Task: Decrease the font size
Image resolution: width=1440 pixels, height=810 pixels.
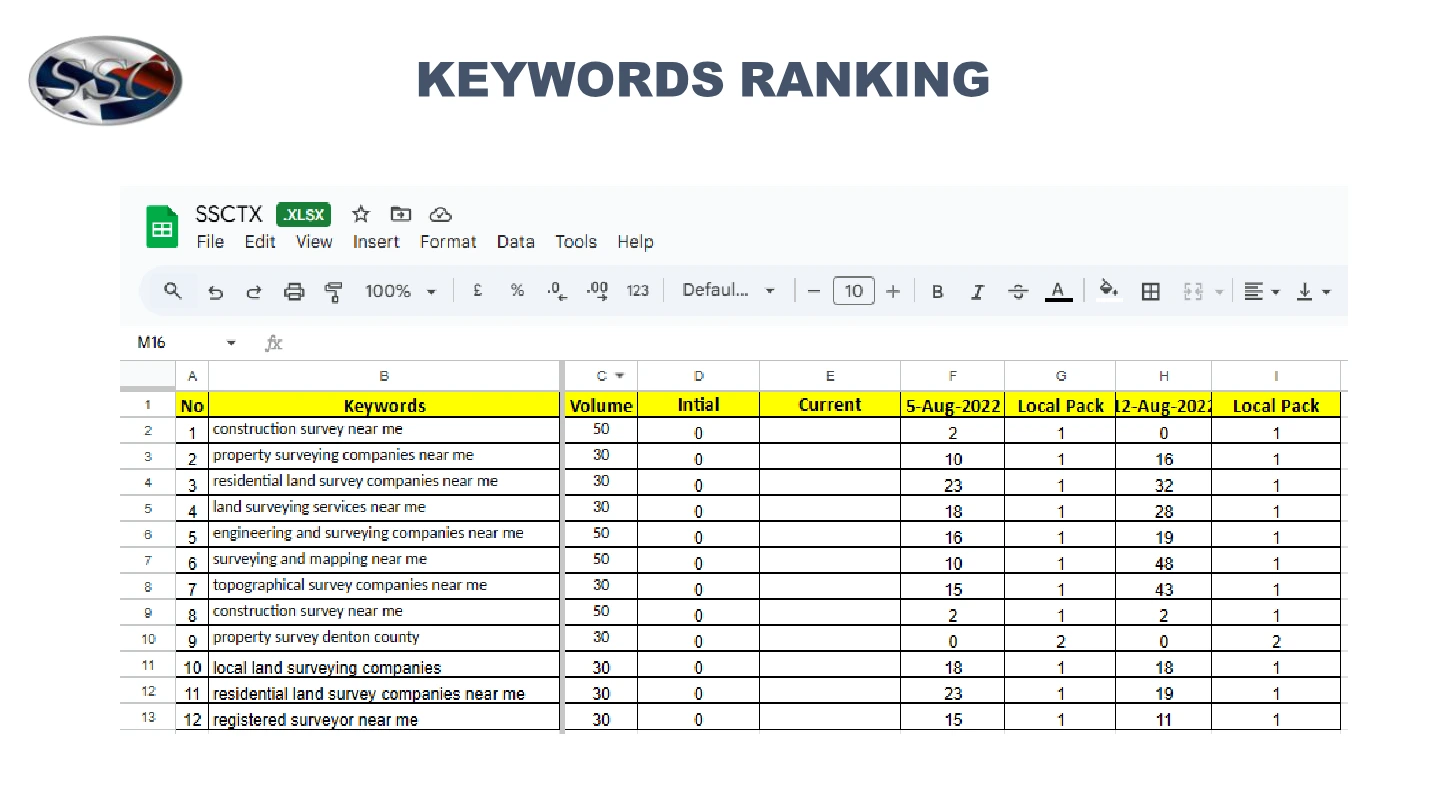Action: coord(813,291)
